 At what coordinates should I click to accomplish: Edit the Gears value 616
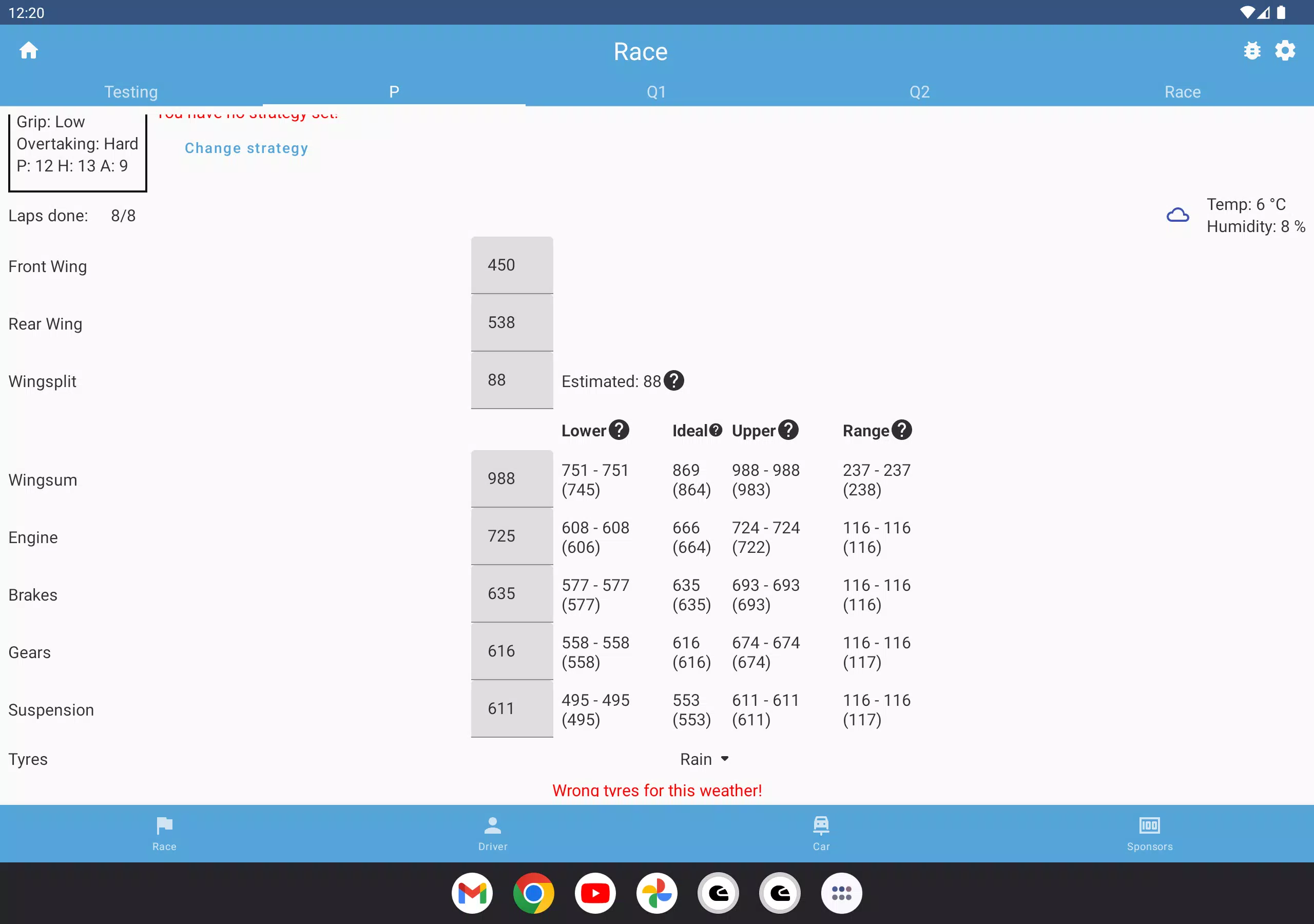512,651
